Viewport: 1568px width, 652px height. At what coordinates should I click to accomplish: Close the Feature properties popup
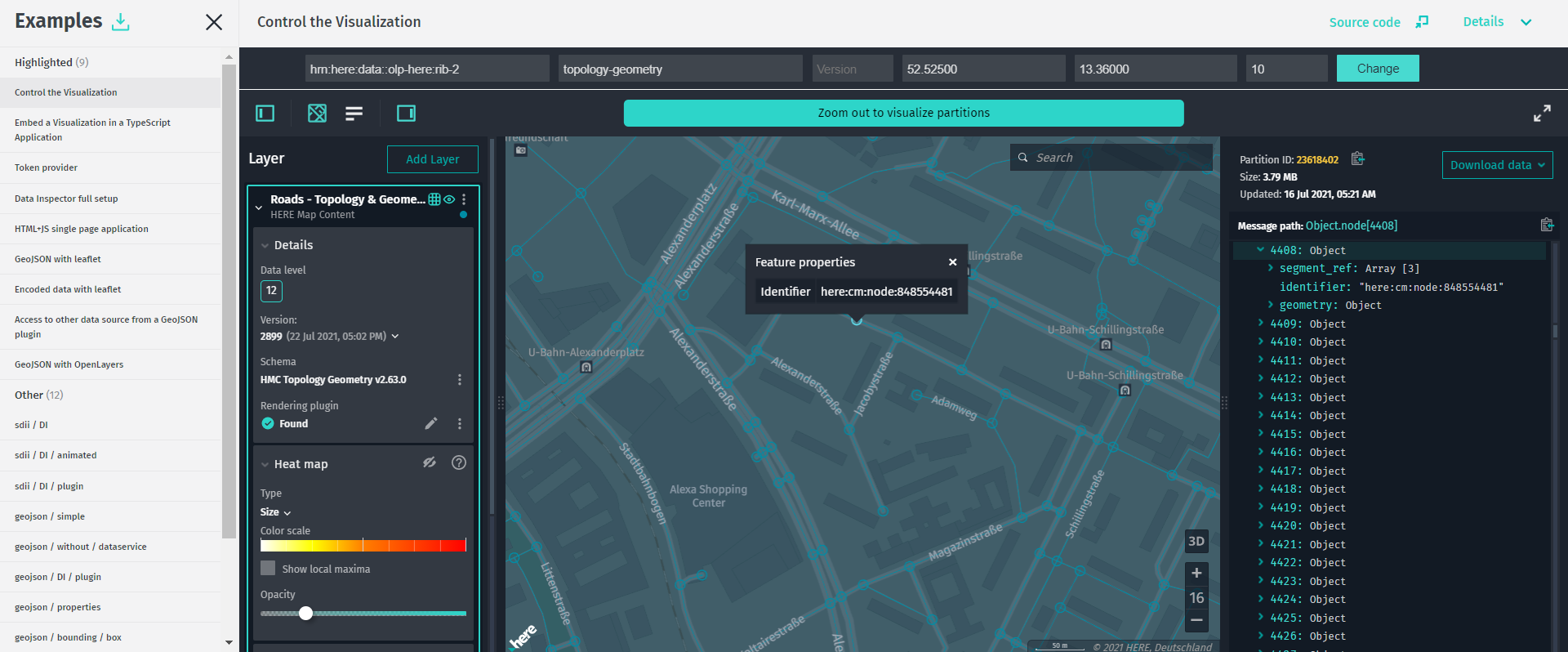952,262
